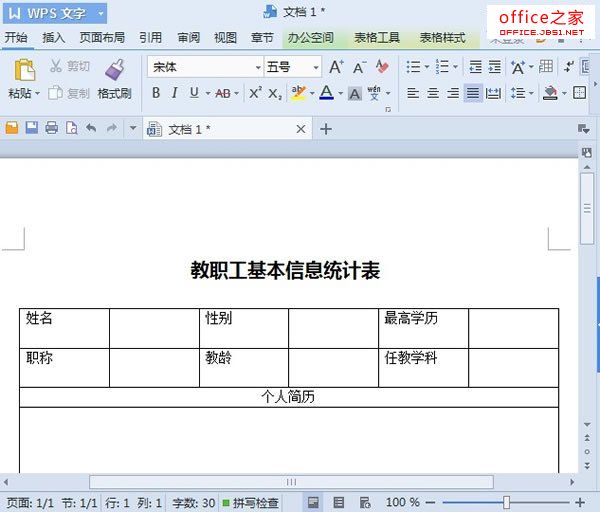
Task: Open the 视图 ribbon tab
Action: click(225, 38)
